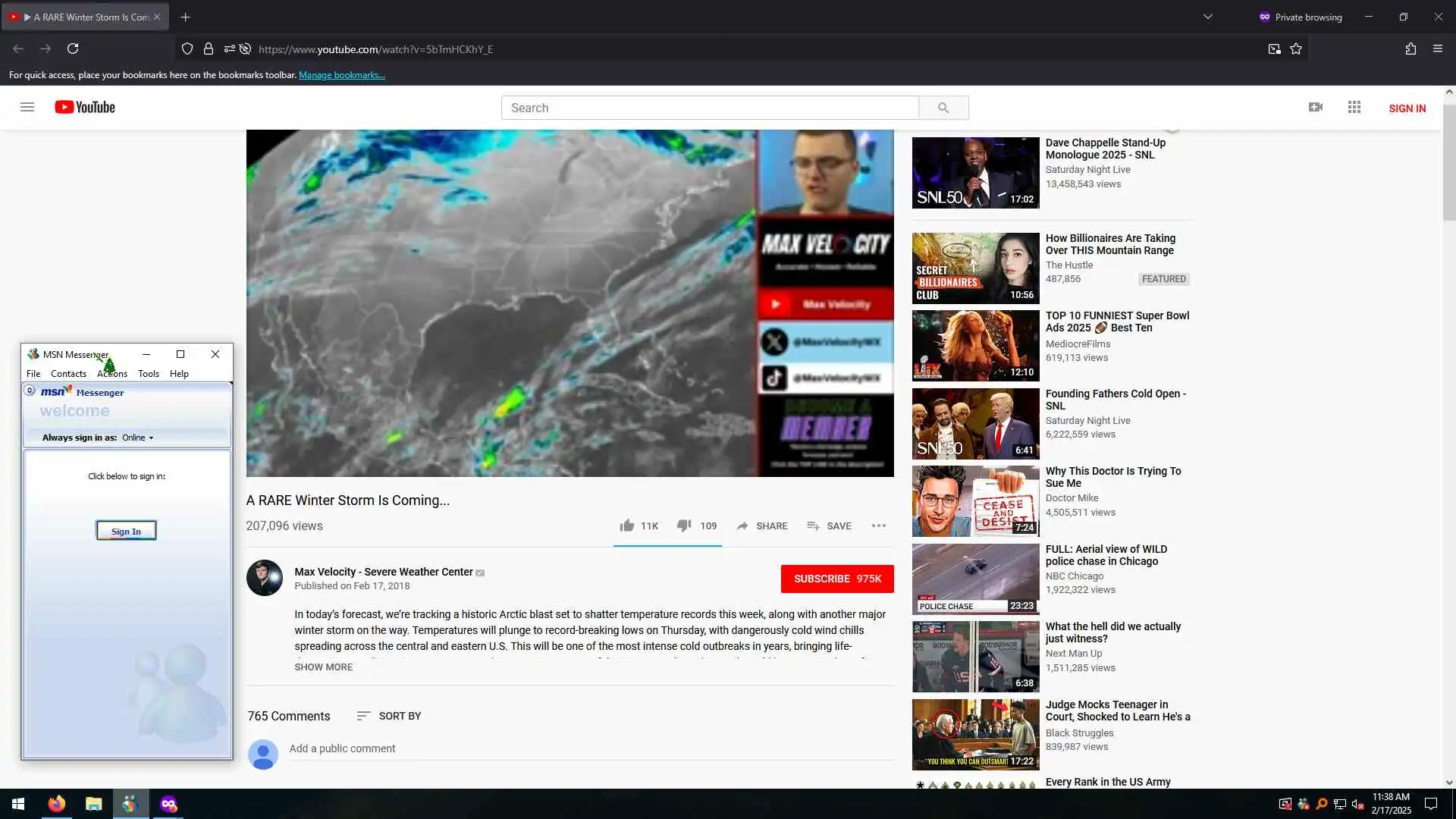Viewport: 1456px width, 819px height.
Task: Save video to a playlist
Action: pos(829,526)
